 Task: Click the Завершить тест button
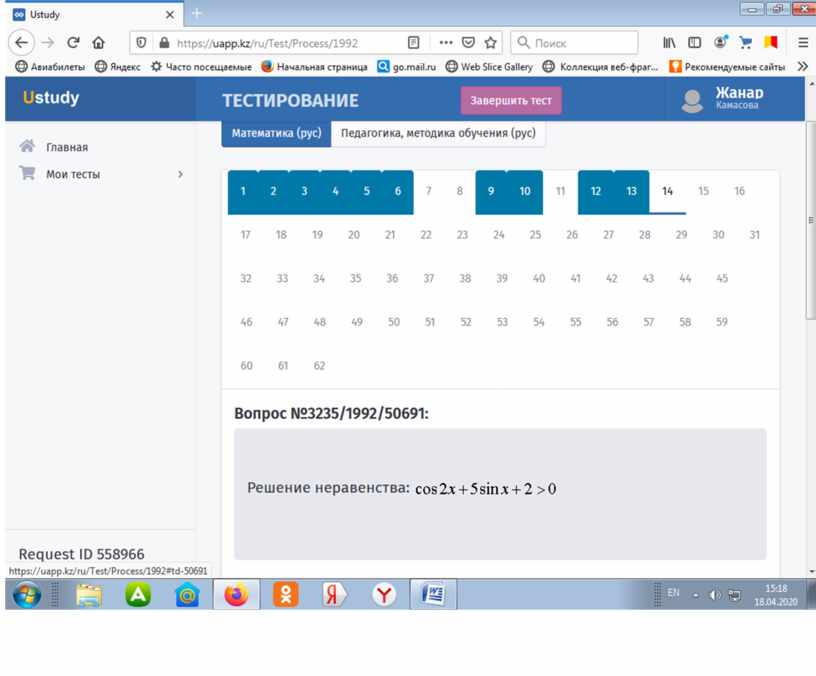pos(511,100)
